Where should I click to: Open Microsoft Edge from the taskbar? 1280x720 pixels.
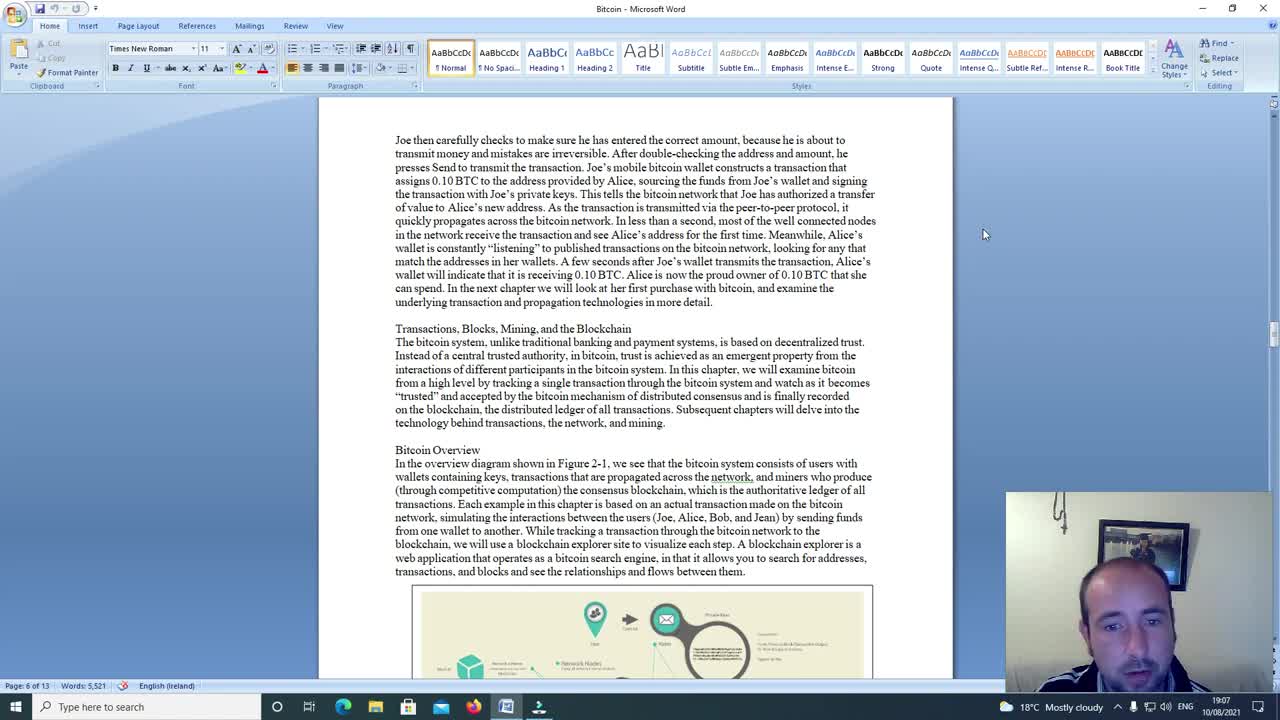(x=343, y=707)
